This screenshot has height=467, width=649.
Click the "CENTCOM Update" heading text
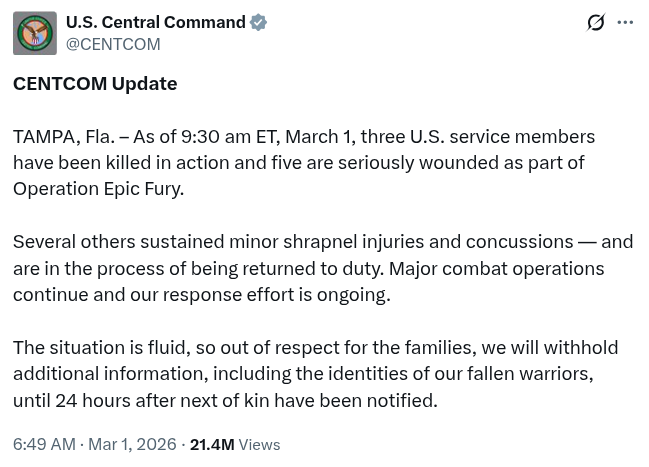[95, 83]
